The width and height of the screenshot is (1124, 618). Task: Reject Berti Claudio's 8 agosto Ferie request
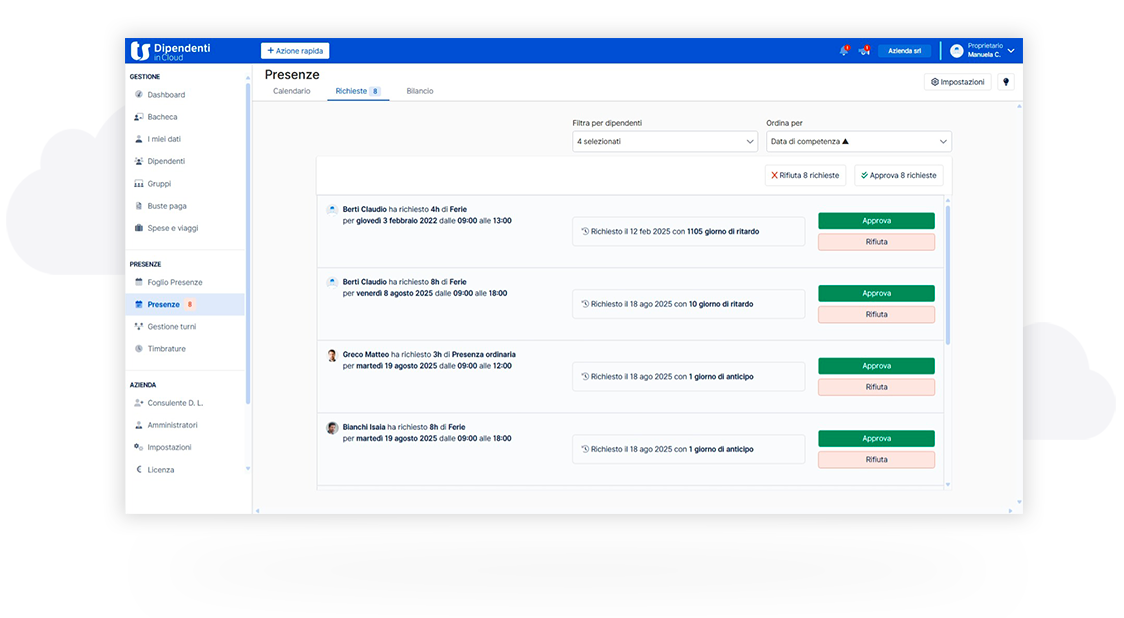coord(876,315)
